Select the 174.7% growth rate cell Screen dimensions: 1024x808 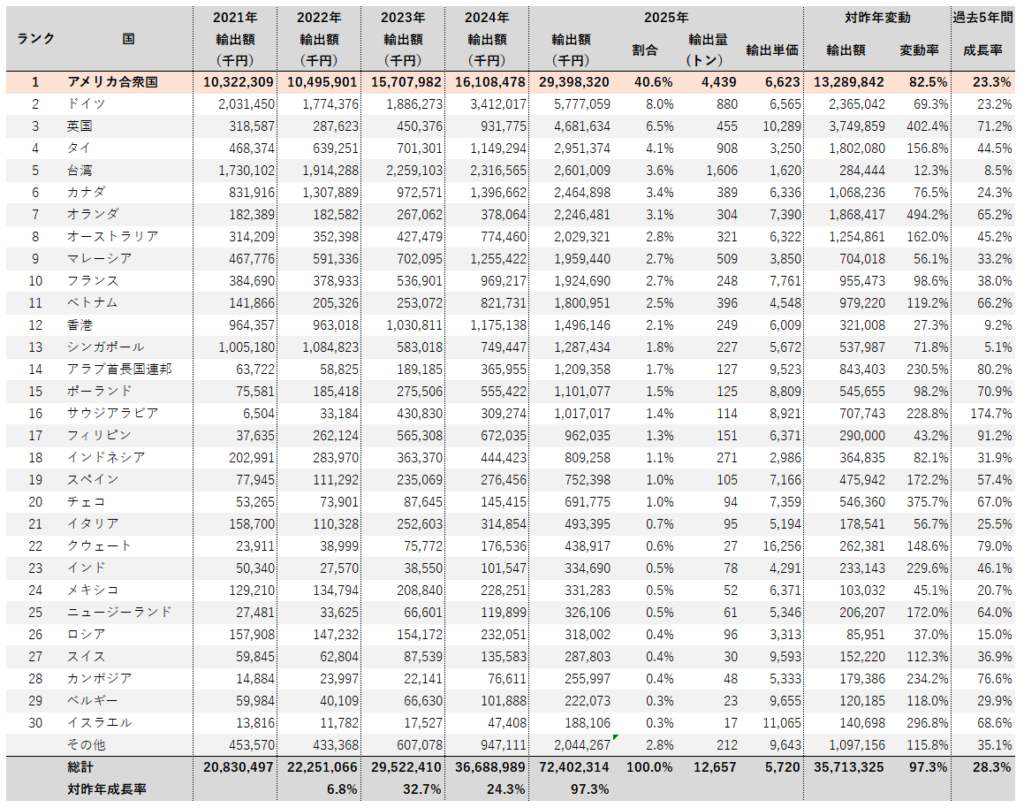click(984, 412)
